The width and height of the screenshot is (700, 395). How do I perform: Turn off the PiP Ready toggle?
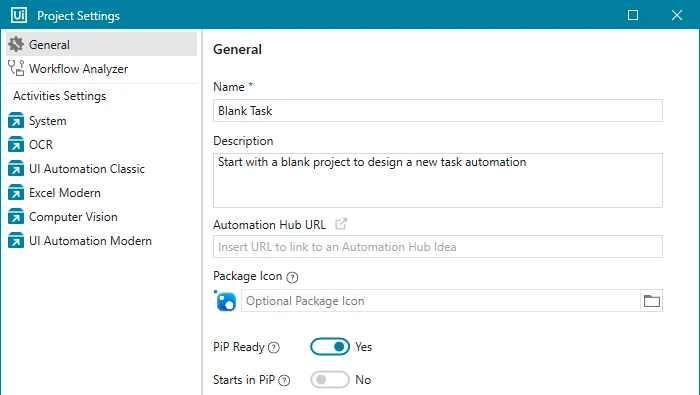tap(330, 347)
